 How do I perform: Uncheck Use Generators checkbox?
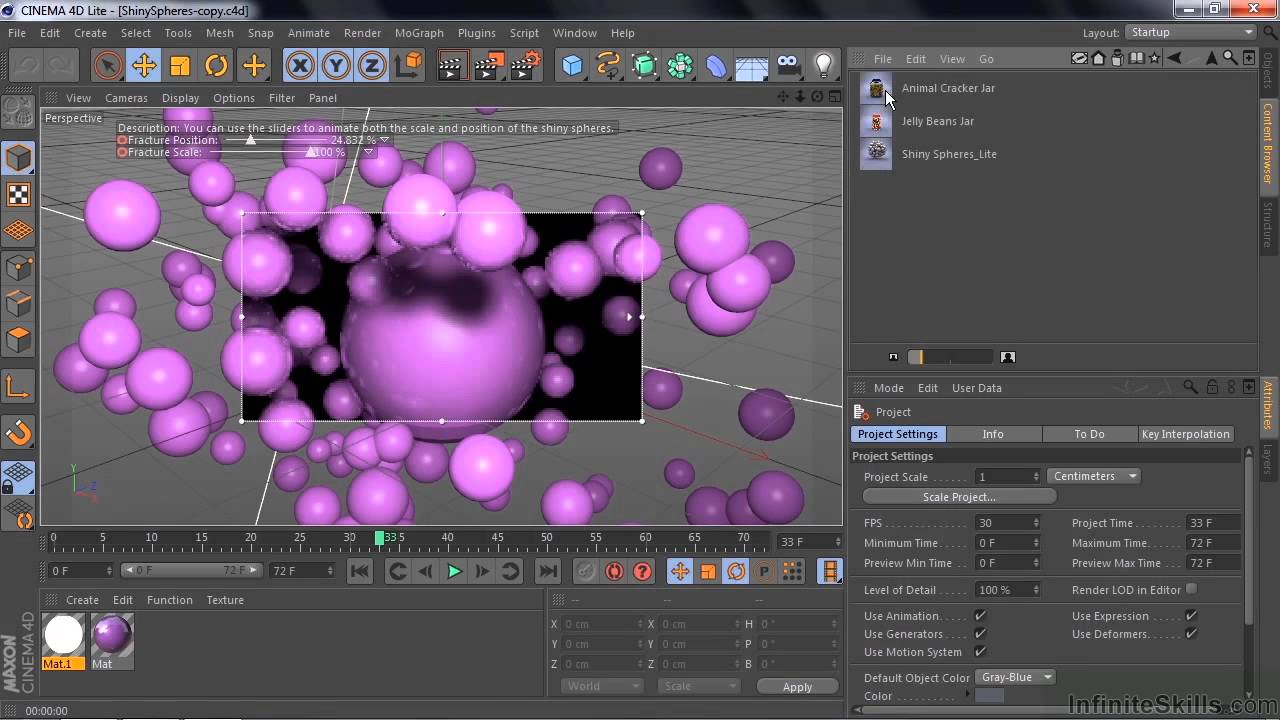click(x=980, y=634)
